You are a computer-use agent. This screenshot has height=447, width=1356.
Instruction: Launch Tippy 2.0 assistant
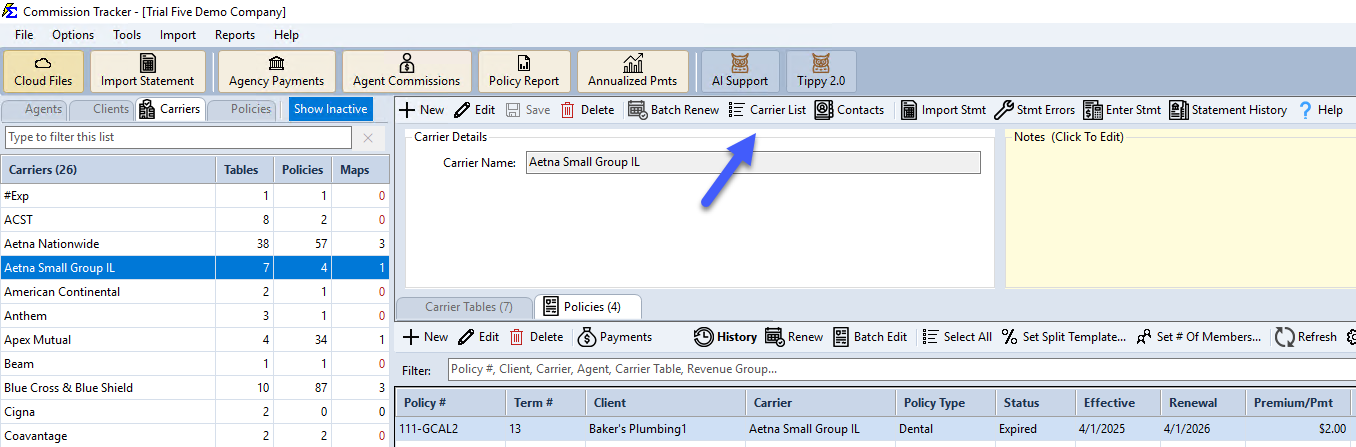point(821,71)
